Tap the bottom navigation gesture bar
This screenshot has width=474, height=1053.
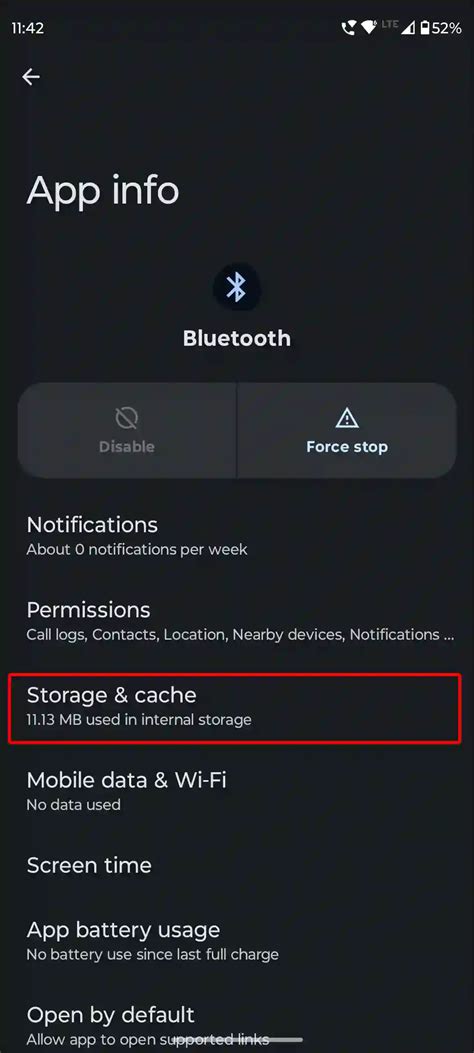tap(237, 1040)
